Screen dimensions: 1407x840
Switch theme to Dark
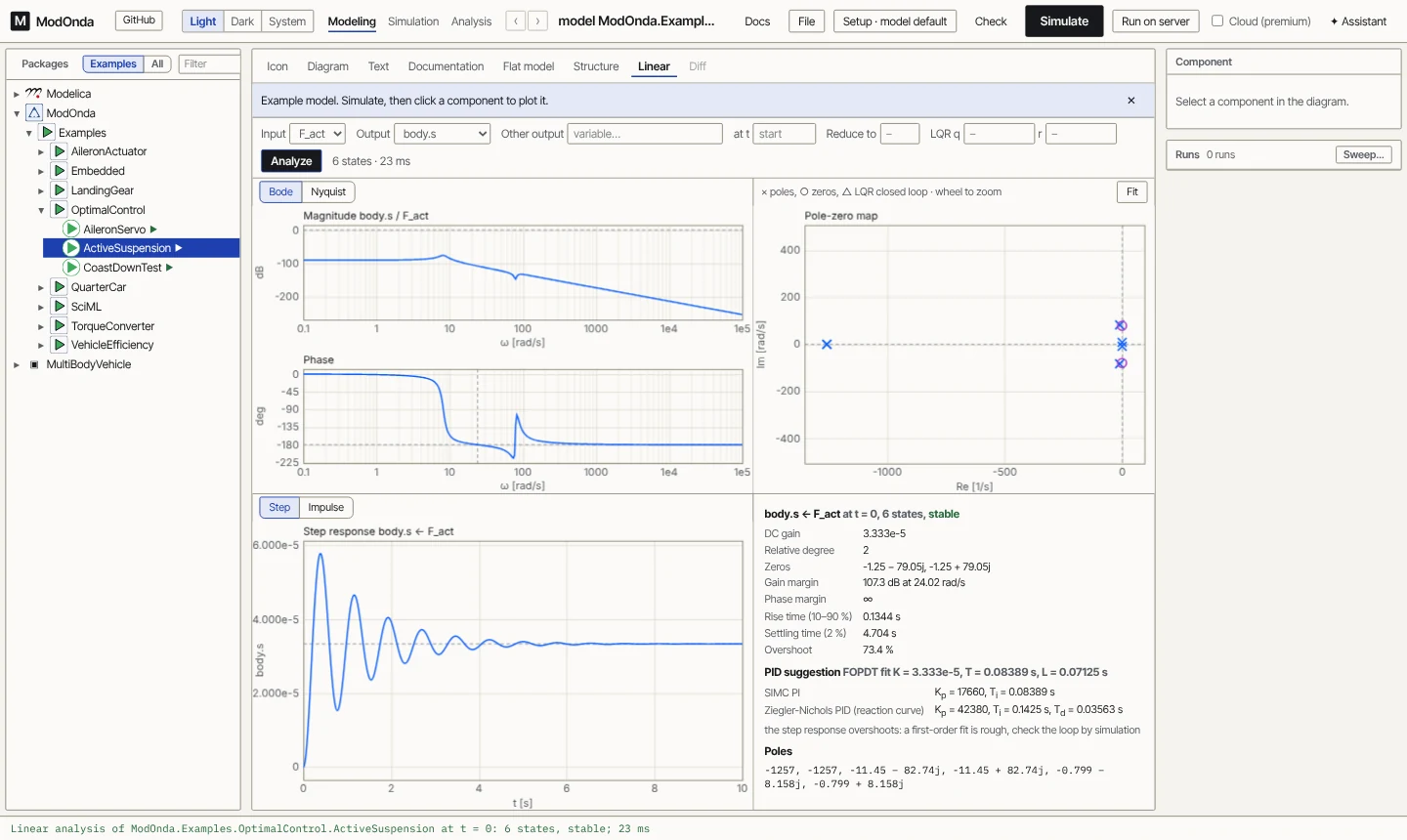click(x=242, y=21)
